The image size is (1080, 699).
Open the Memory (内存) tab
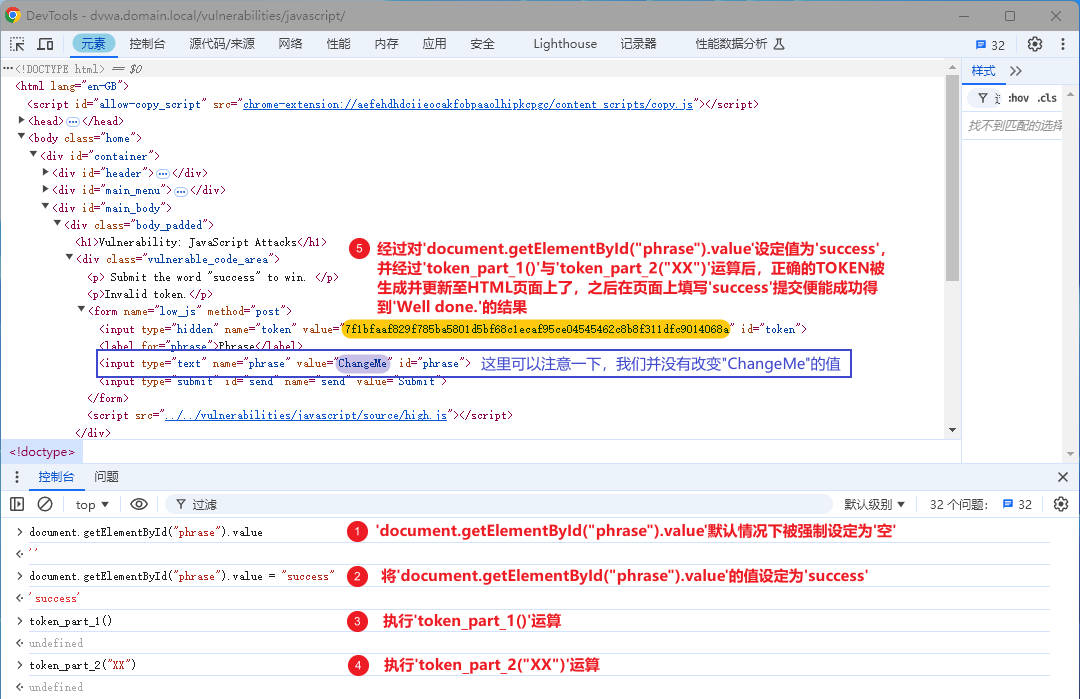coord(386,44)
